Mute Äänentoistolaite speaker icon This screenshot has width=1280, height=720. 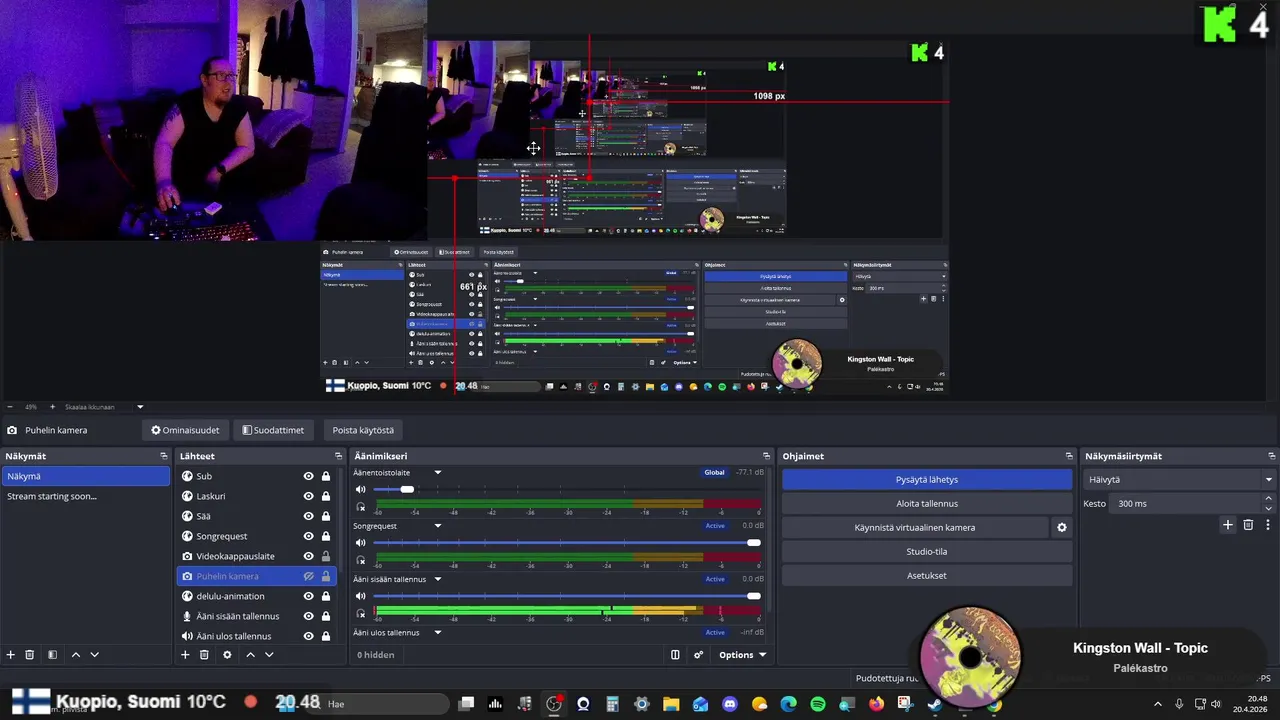click(361, 489)
